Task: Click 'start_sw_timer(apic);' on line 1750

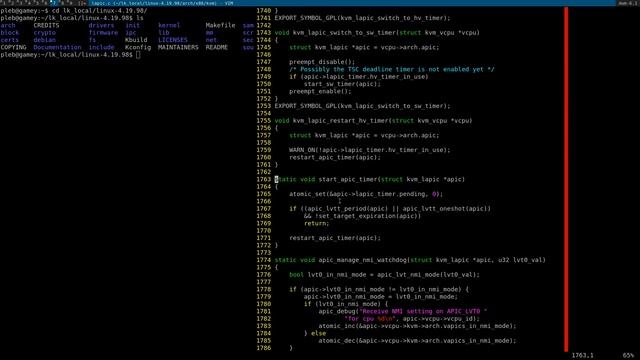Action: pyautogui.click(x=342, y=84)
